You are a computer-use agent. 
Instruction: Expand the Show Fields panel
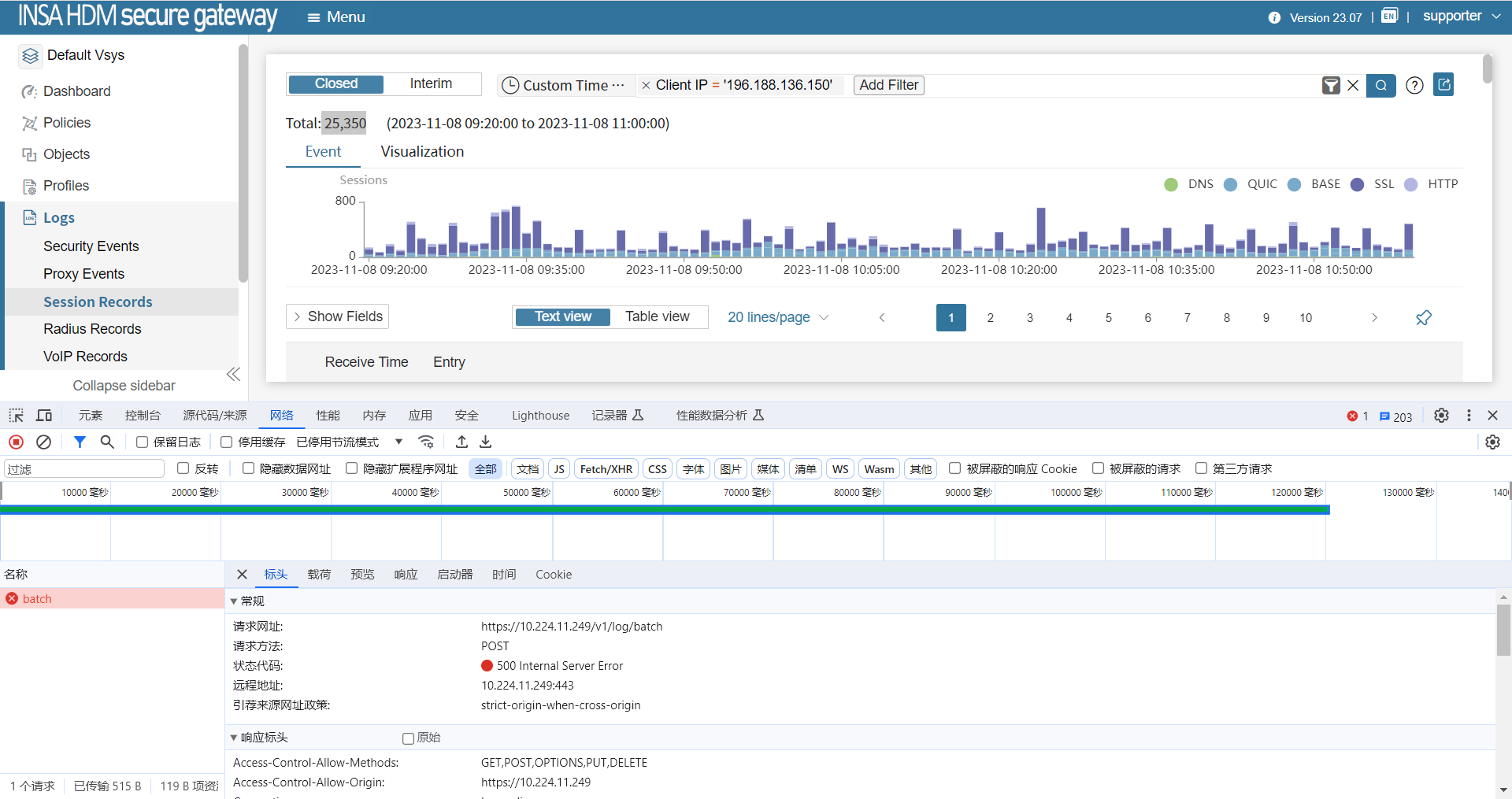337,316
